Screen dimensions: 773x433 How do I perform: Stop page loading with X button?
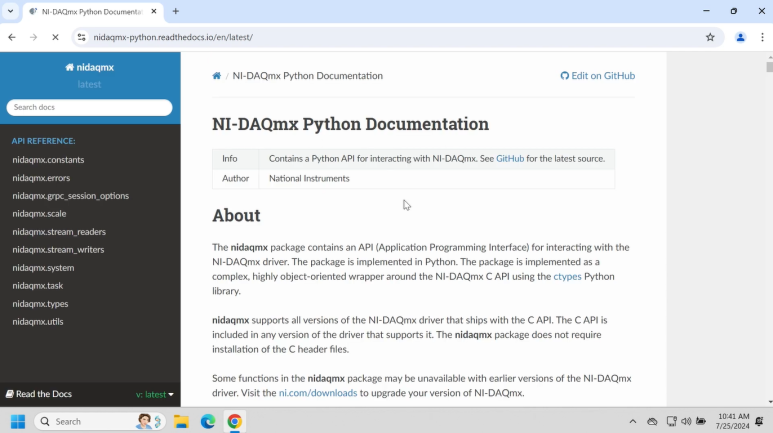click(55, 37)
